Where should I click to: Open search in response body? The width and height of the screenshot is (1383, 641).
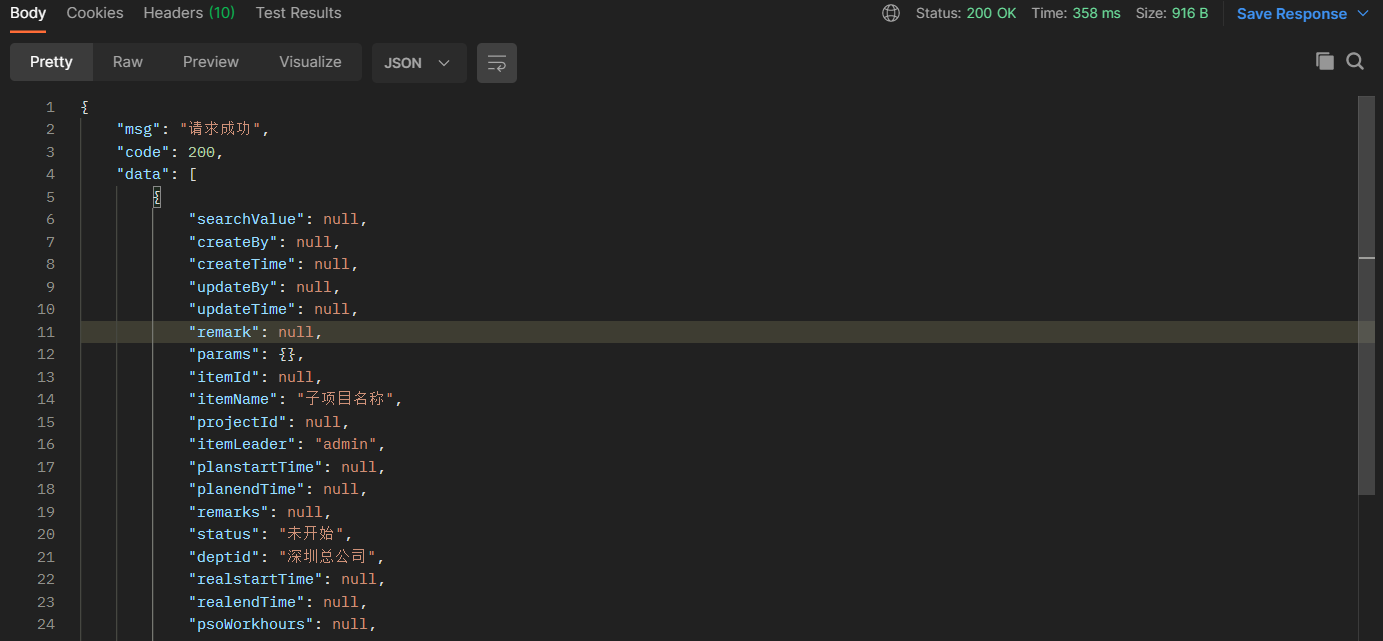(x=1355, y=61)
